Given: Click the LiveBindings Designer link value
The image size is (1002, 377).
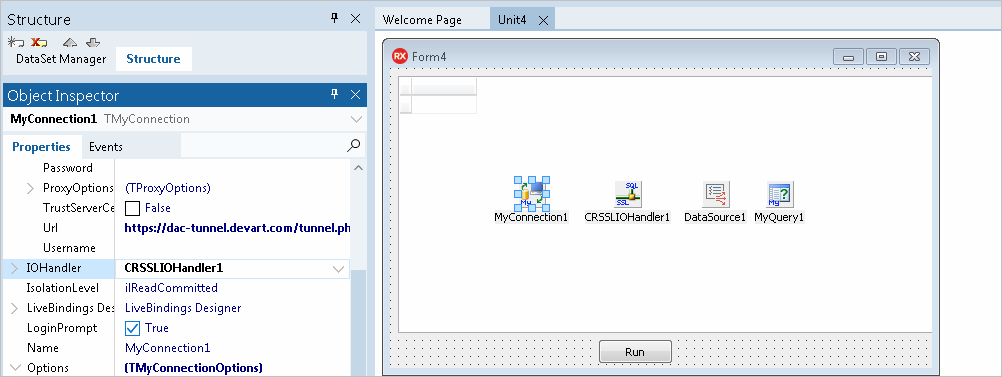Looking at the screenshot, I should point(183,308).
